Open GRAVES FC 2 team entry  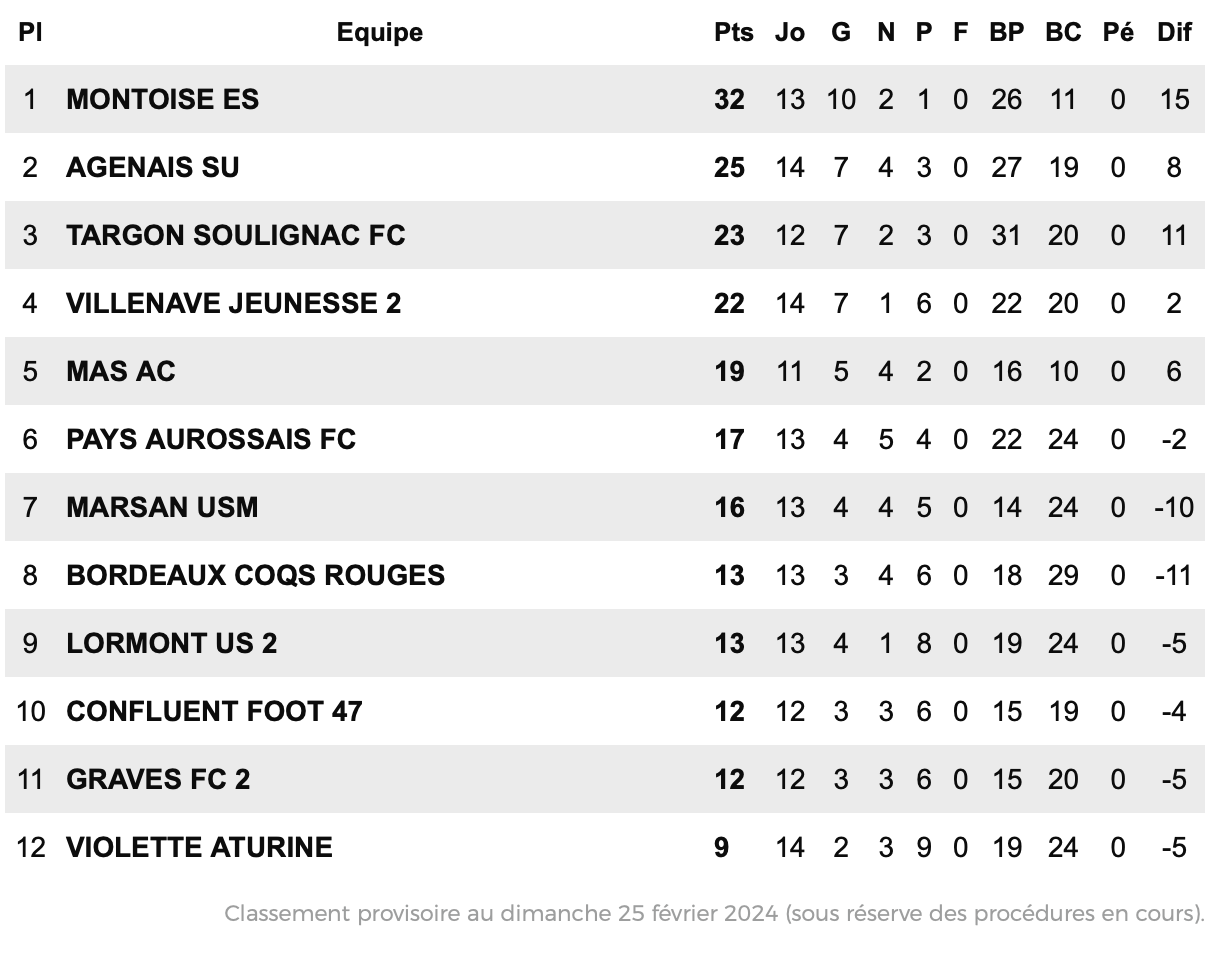click(x=158, y=779)
